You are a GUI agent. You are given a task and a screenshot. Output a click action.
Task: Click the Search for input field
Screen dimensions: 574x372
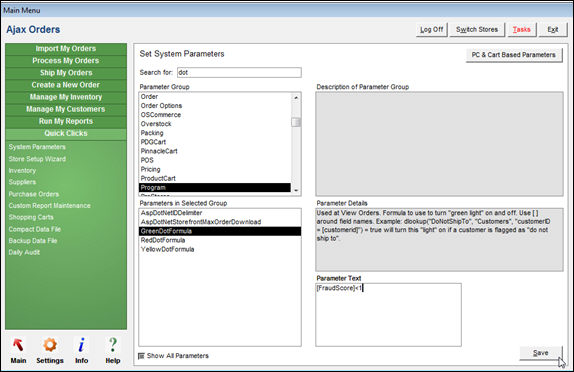(239, 72)
